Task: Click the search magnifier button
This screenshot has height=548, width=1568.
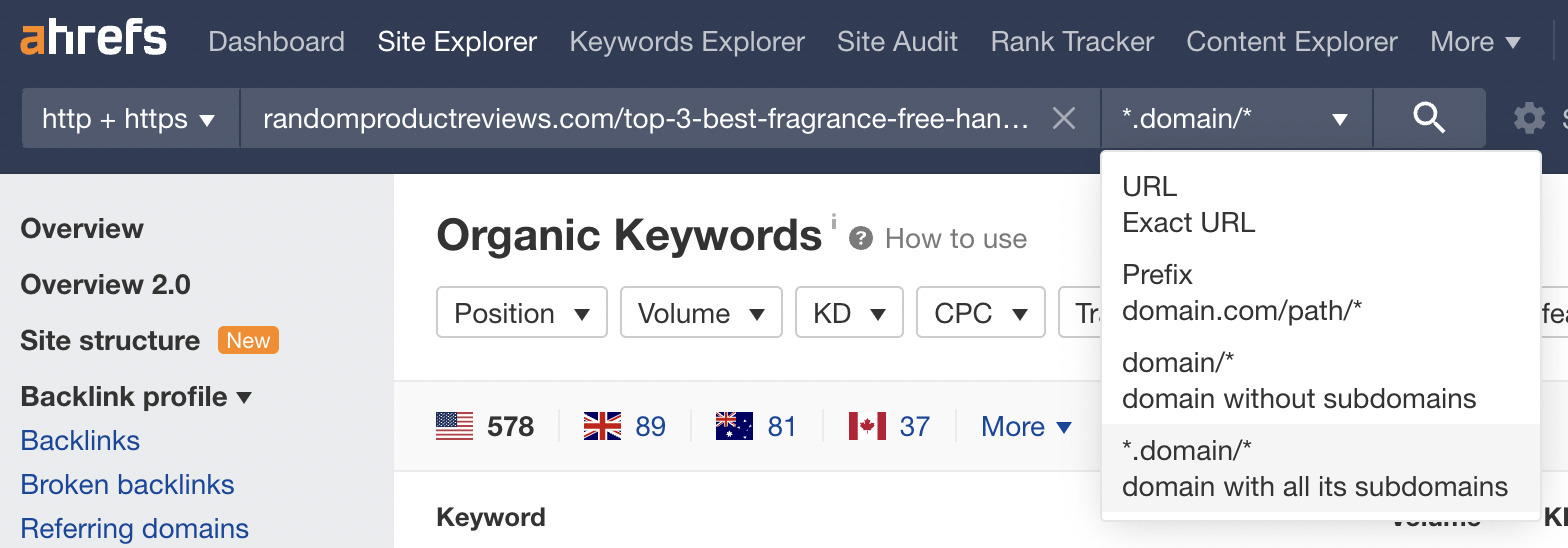Action: (1429, 119)
